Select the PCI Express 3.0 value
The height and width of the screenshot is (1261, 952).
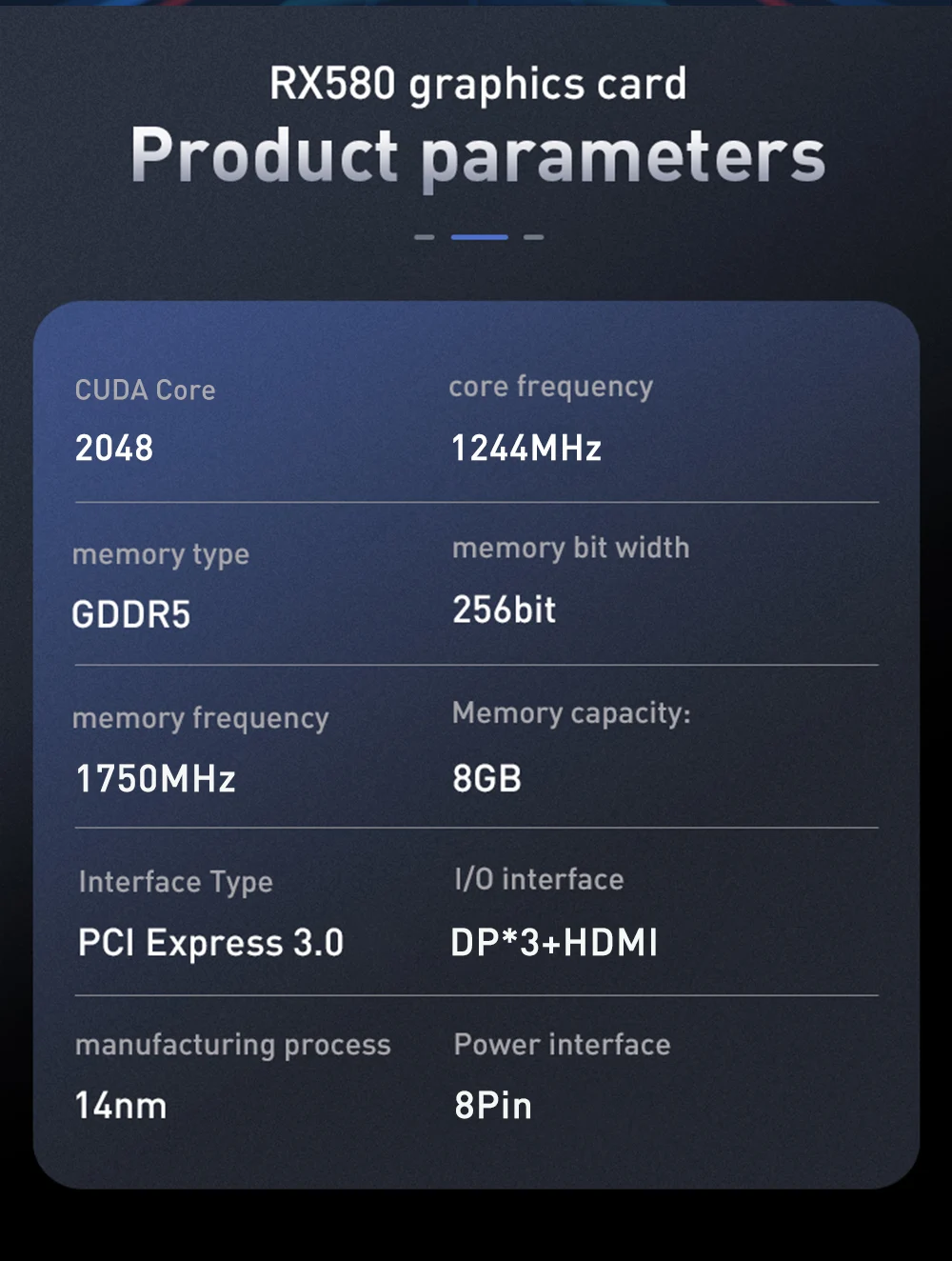pyautogui.click(x=210, y=943)
